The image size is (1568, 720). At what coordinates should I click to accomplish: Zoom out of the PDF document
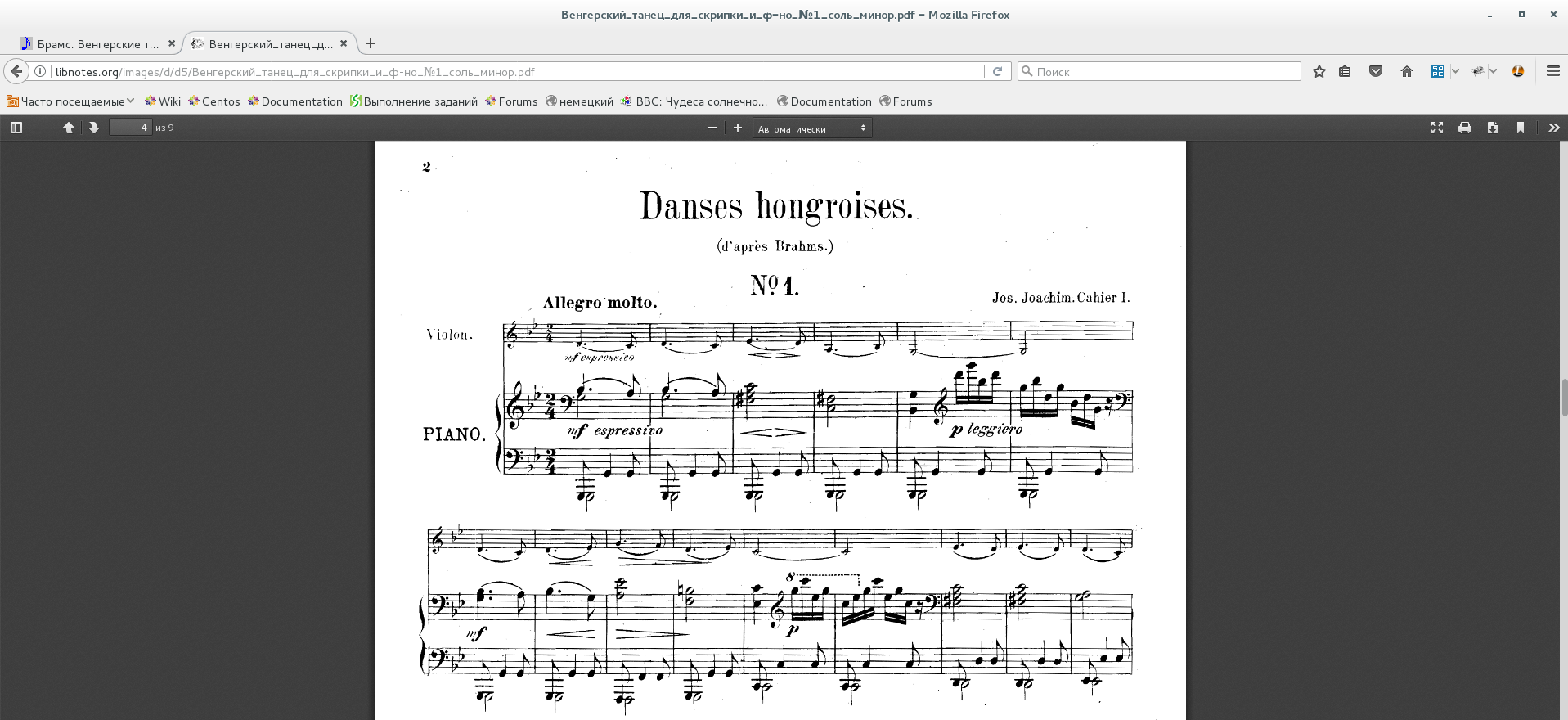[712, 128]
